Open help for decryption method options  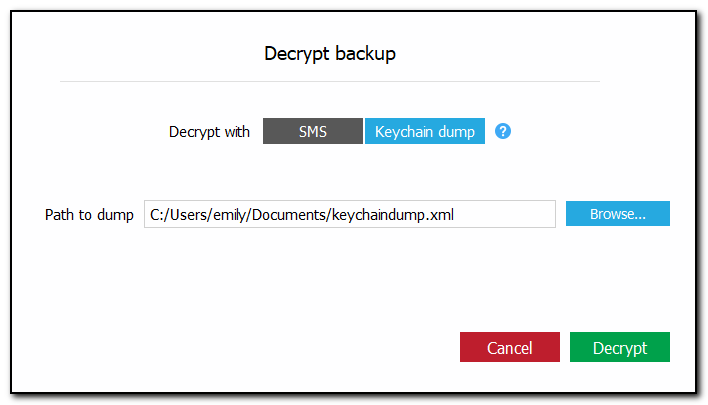click(x=503, y=131)
